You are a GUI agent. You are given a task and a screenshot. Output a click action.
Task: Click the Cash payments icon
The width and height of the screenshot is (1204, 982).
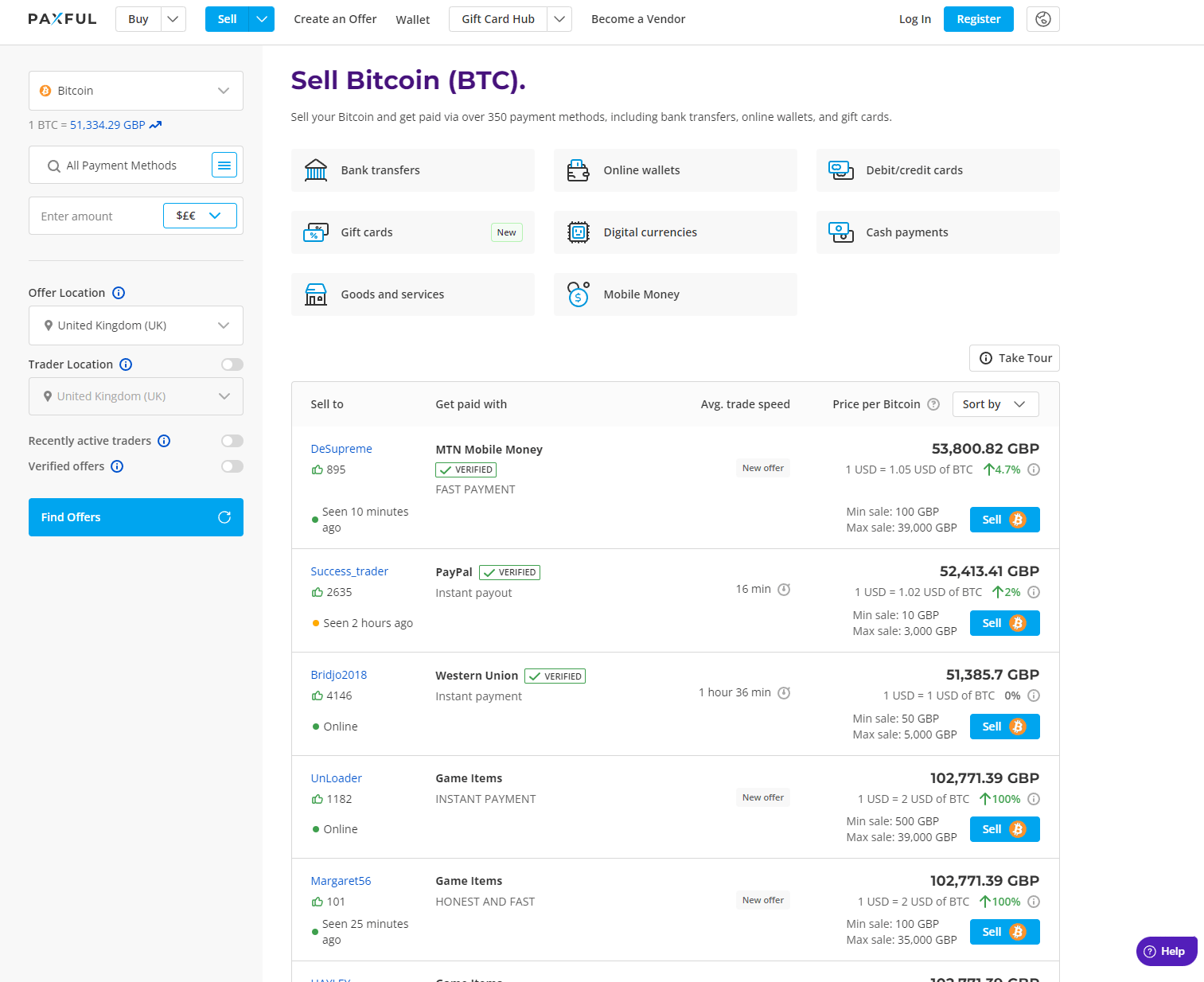(x=841, y=232)
